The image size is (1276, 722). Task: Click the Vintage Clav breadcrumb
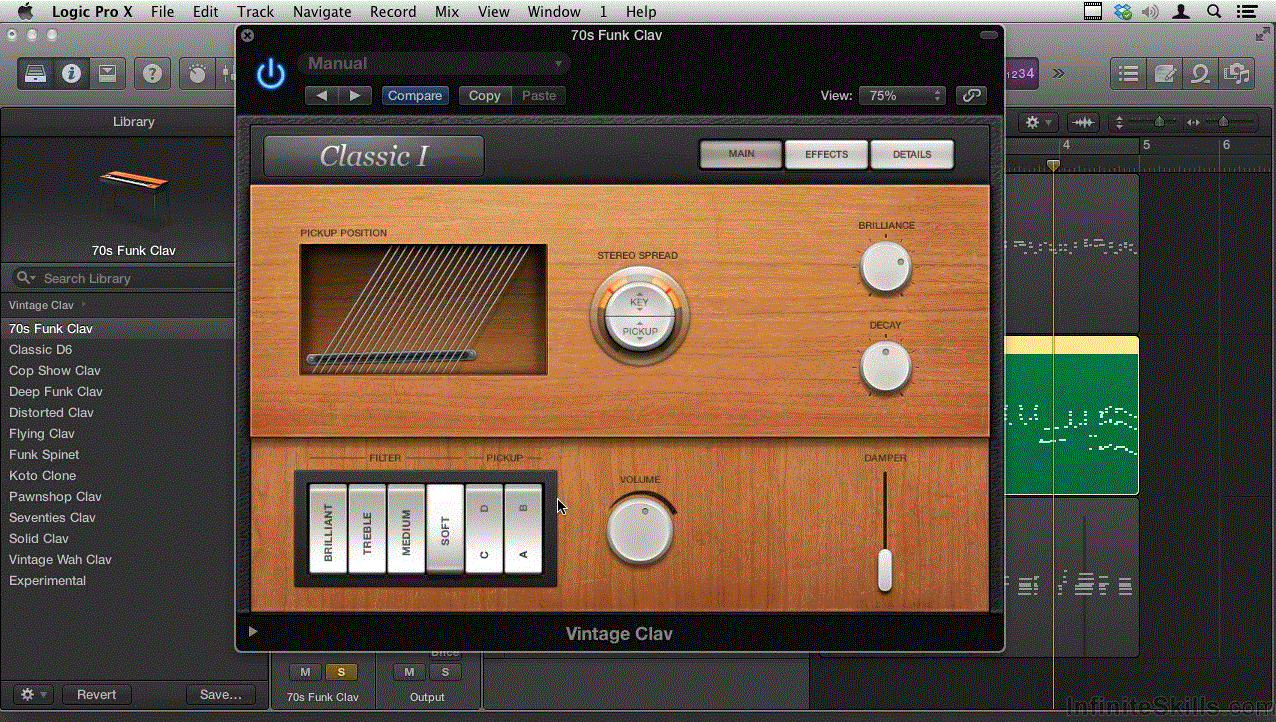tap(41, 305)
